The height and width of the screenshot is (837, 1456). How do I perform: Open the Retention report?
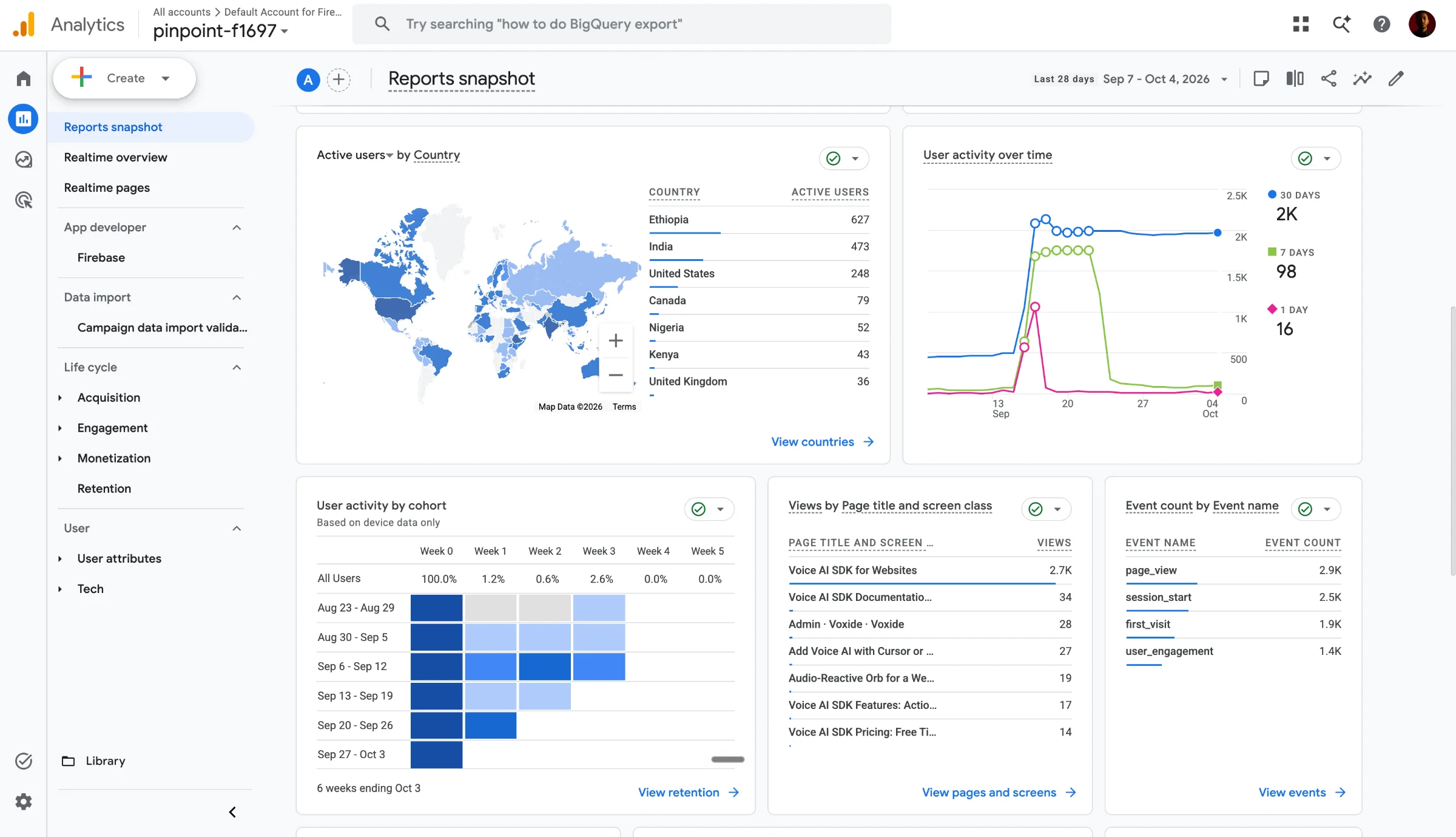coord(104,489)
